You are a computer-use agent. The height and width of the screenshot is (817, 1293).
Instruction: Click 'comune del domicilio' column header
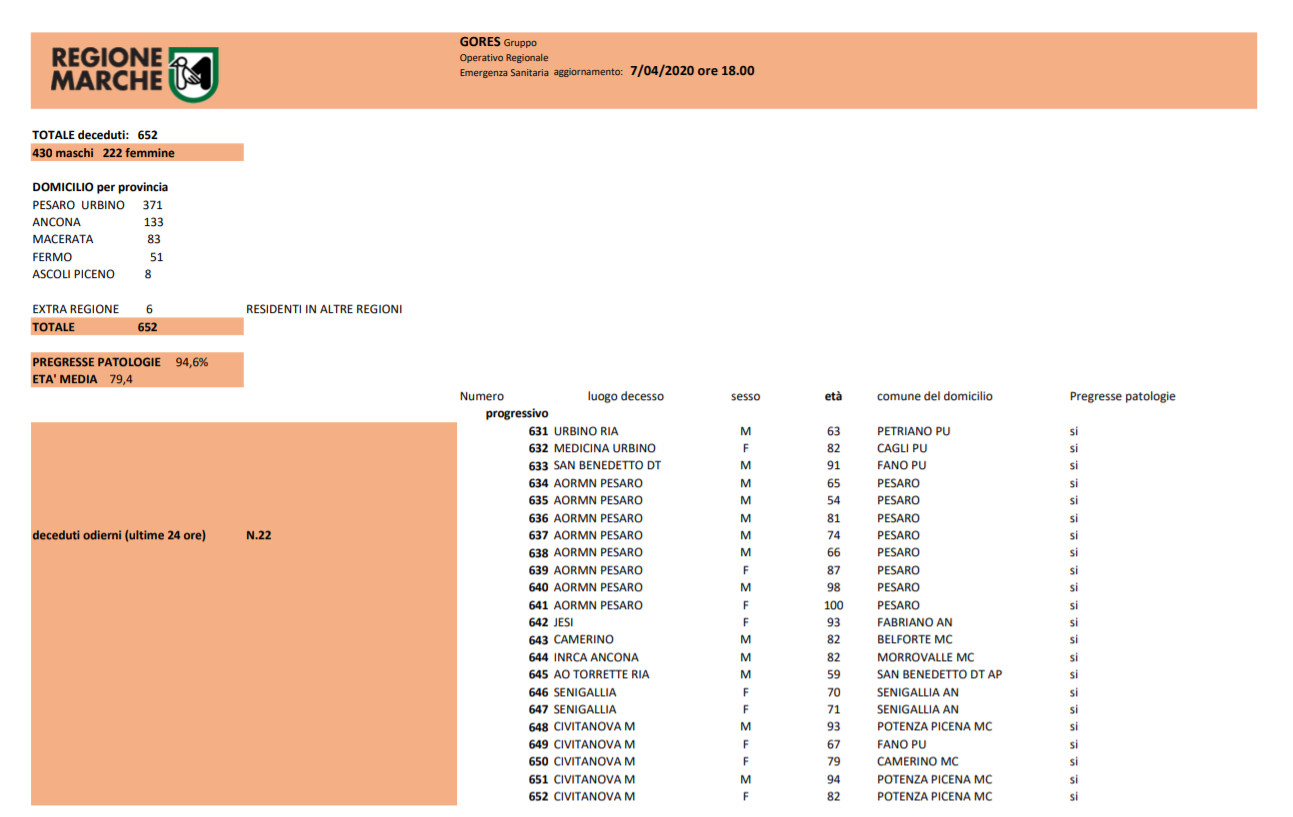(935, 396)
